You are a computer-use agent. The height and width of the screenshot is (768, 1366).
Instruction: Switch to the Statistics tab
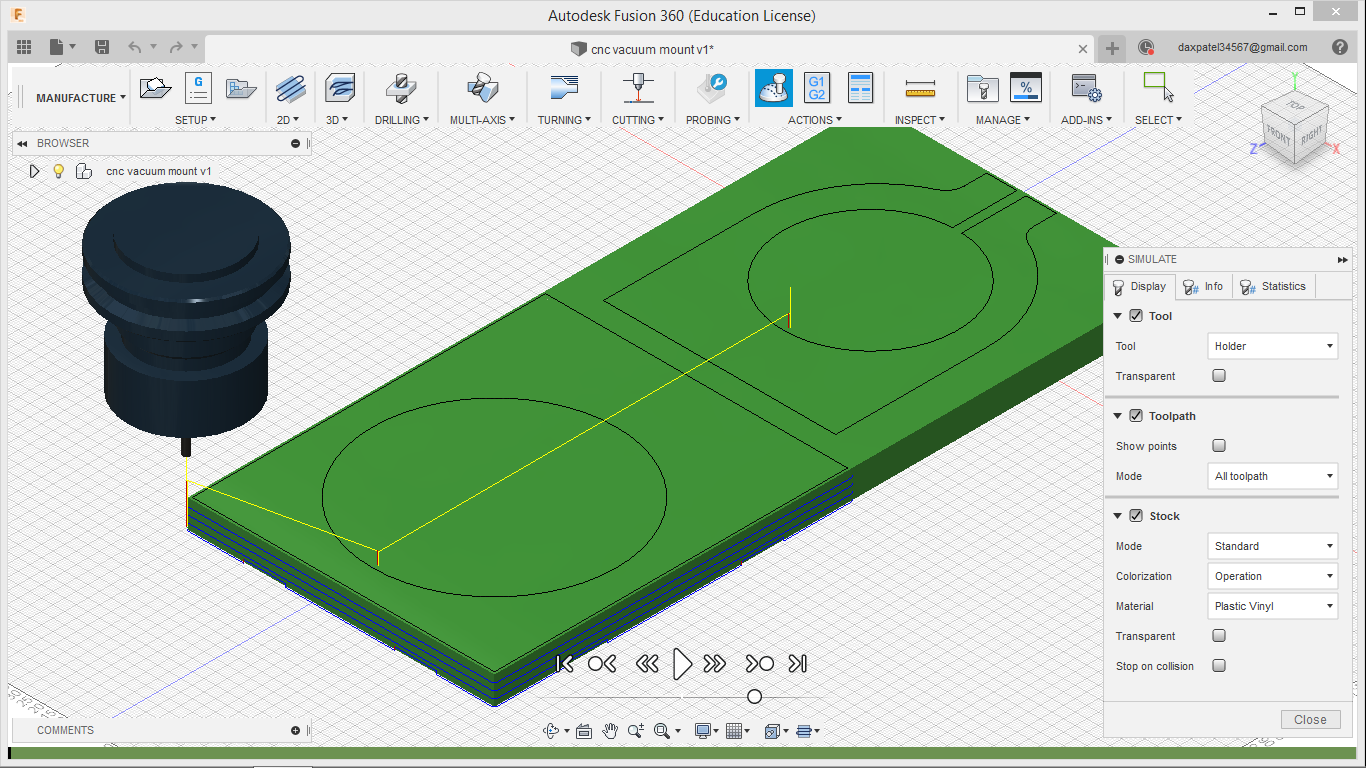tap(1273, 287)
